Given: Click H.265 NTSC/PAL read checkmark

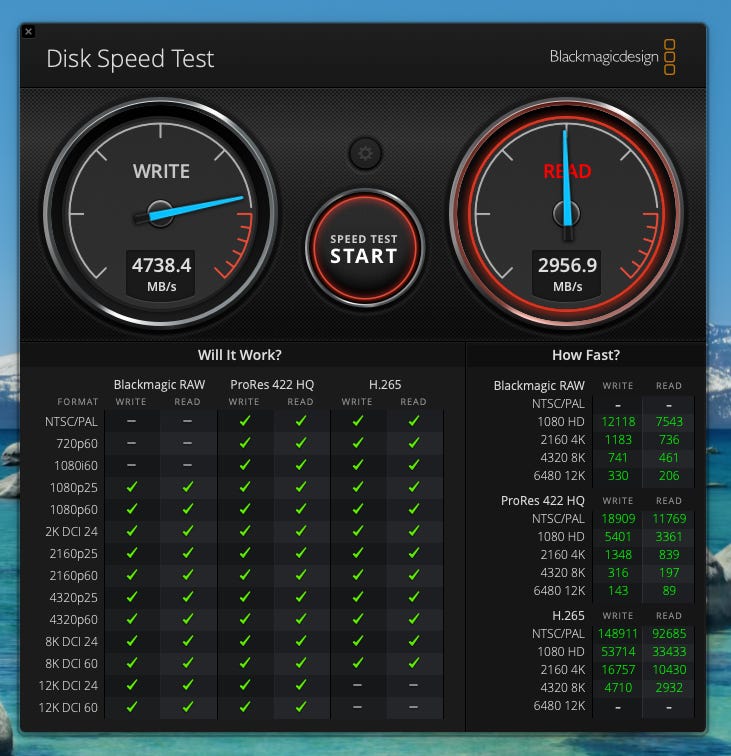Looking at the screenshot, I should pyautogui.click(x=413, y=421).
